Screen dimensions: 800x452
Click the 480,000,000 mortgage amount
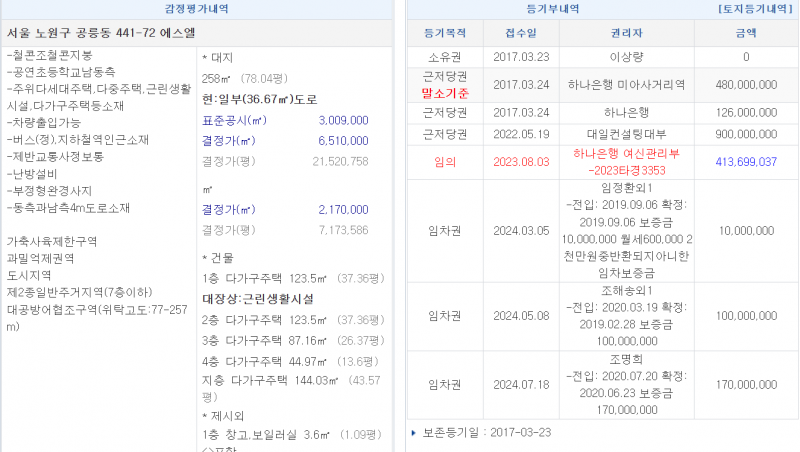click(x=746, y=85)
